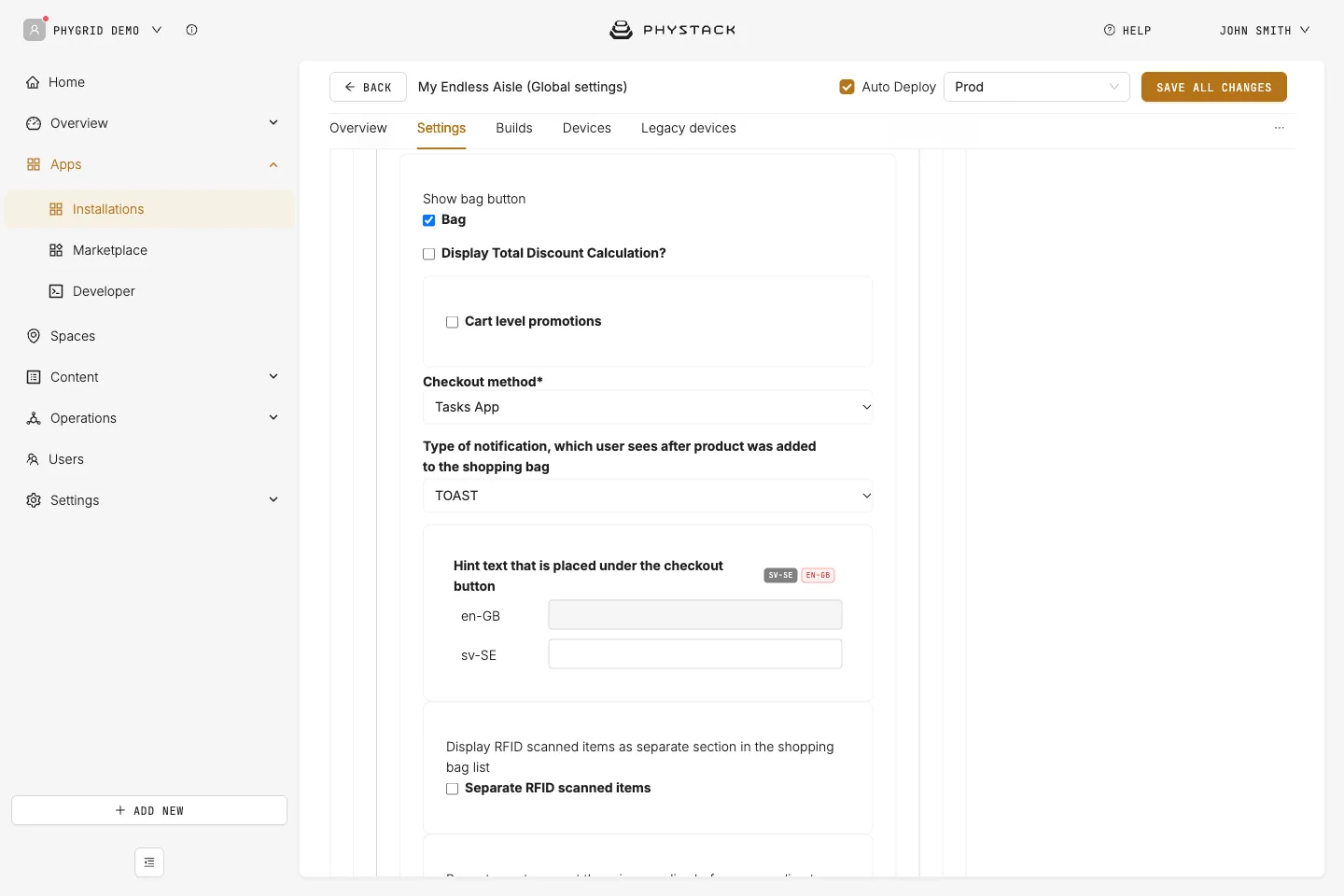Click the Add New button
1344x896 pixels.
tap(149, 810)
